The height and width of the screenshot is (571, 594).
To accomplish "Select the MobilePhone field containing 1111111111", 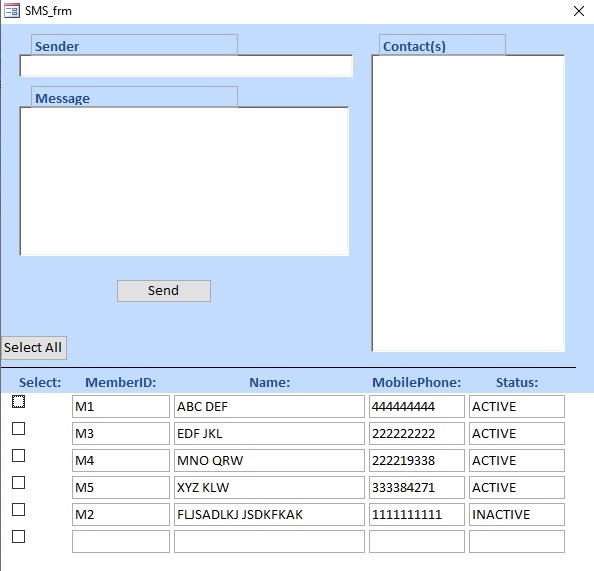I will (417, 515).
